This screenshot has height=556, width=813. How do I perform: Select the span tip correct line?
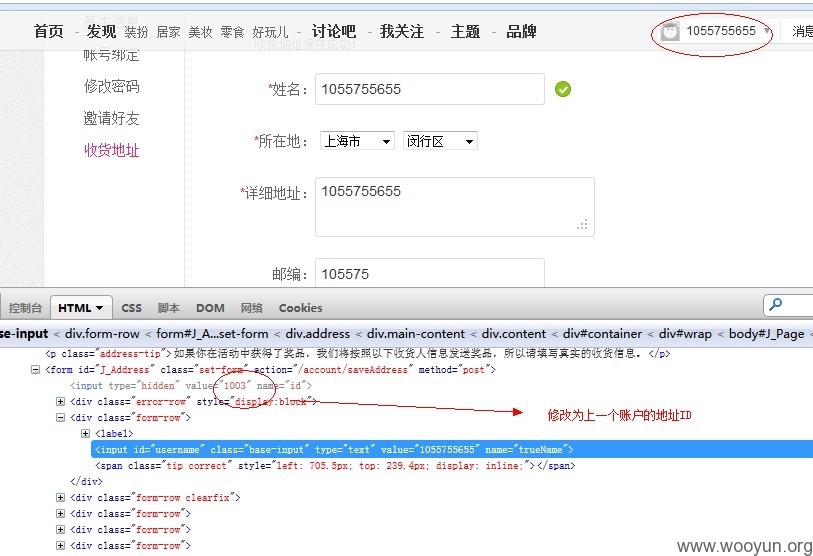point(335,466)
